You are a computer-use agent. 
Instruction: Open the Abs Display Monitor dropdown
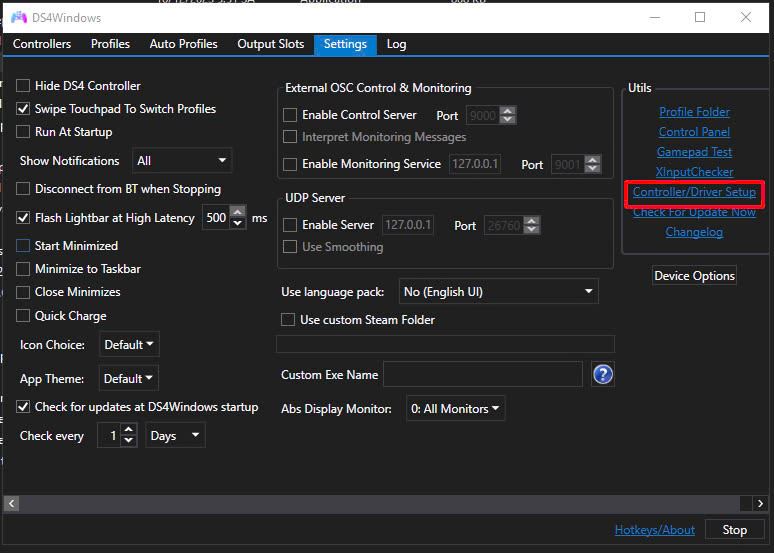[x=455, y=408]
